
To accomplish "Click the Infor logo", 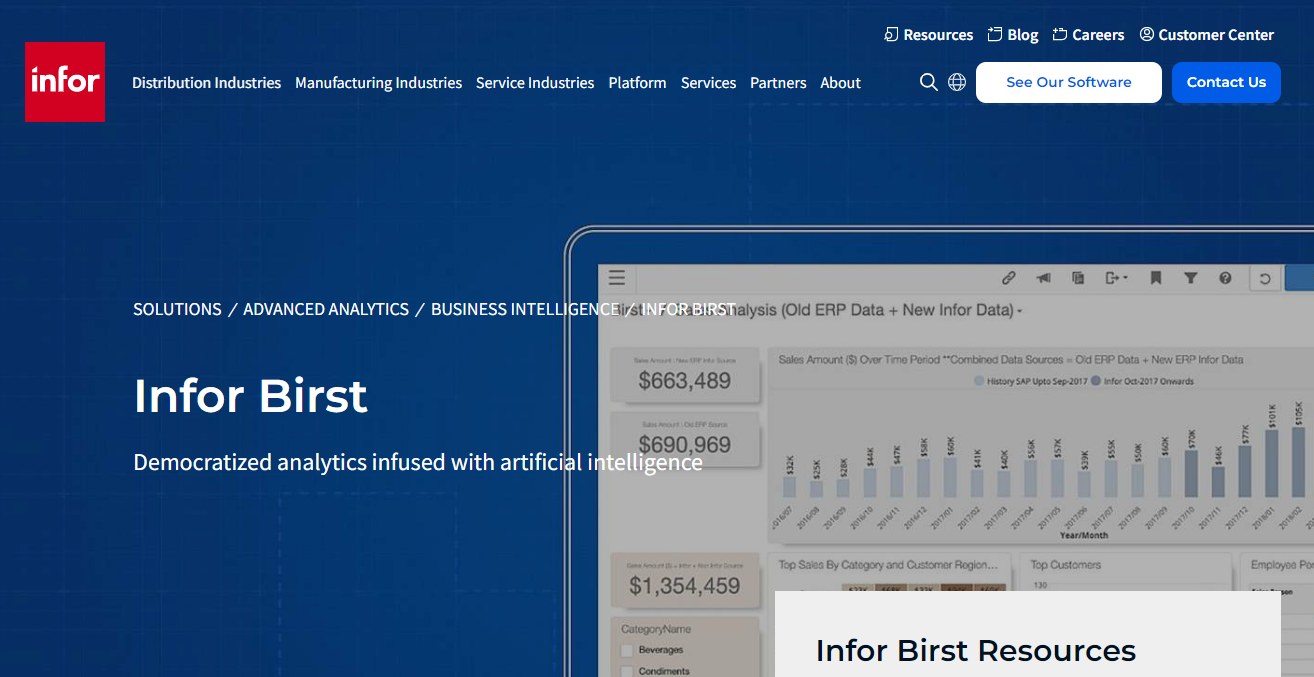I will point(65,81).
